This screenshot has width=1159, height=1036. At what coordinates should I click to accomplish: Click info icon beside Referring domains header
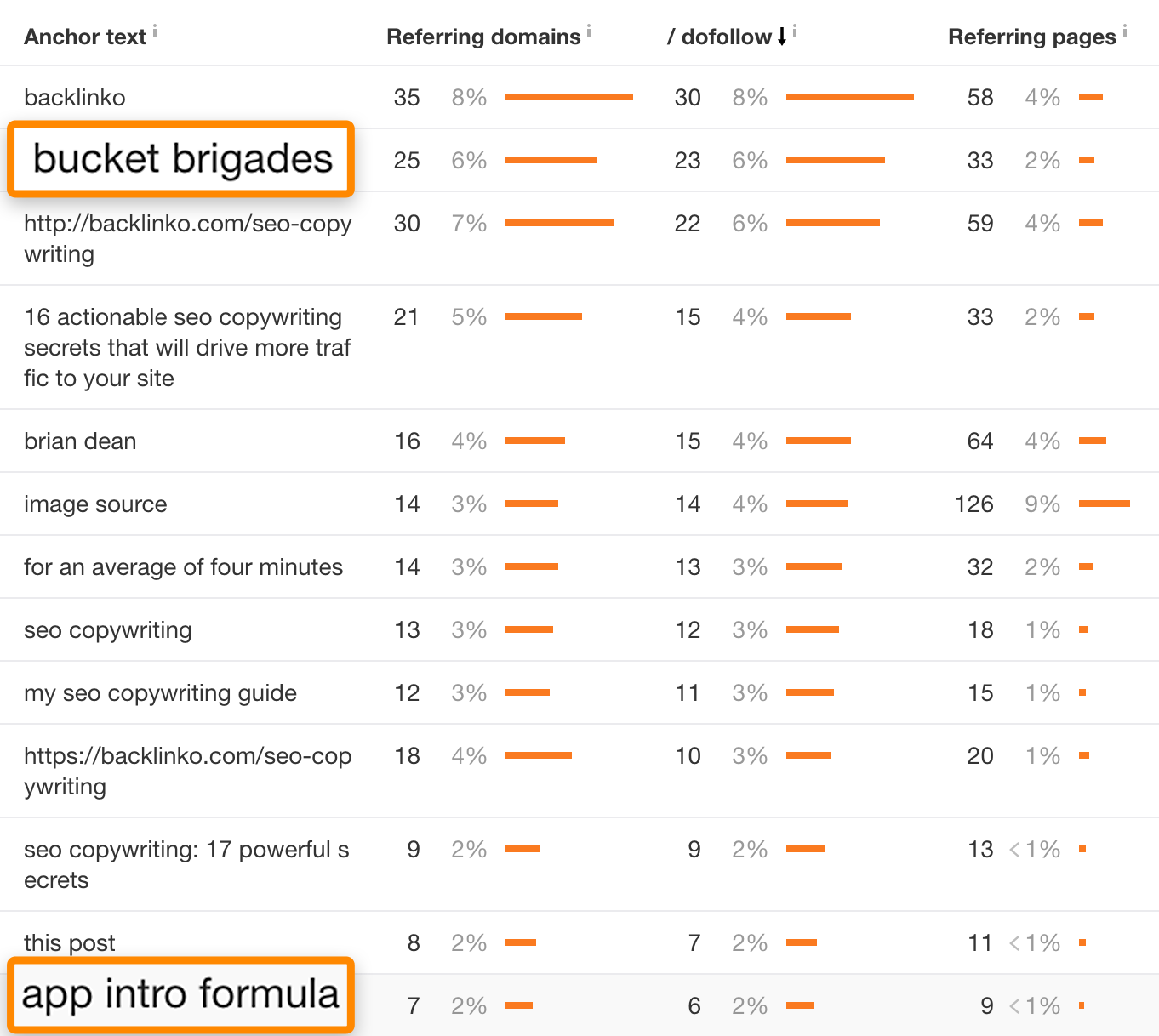pos(589,32)
